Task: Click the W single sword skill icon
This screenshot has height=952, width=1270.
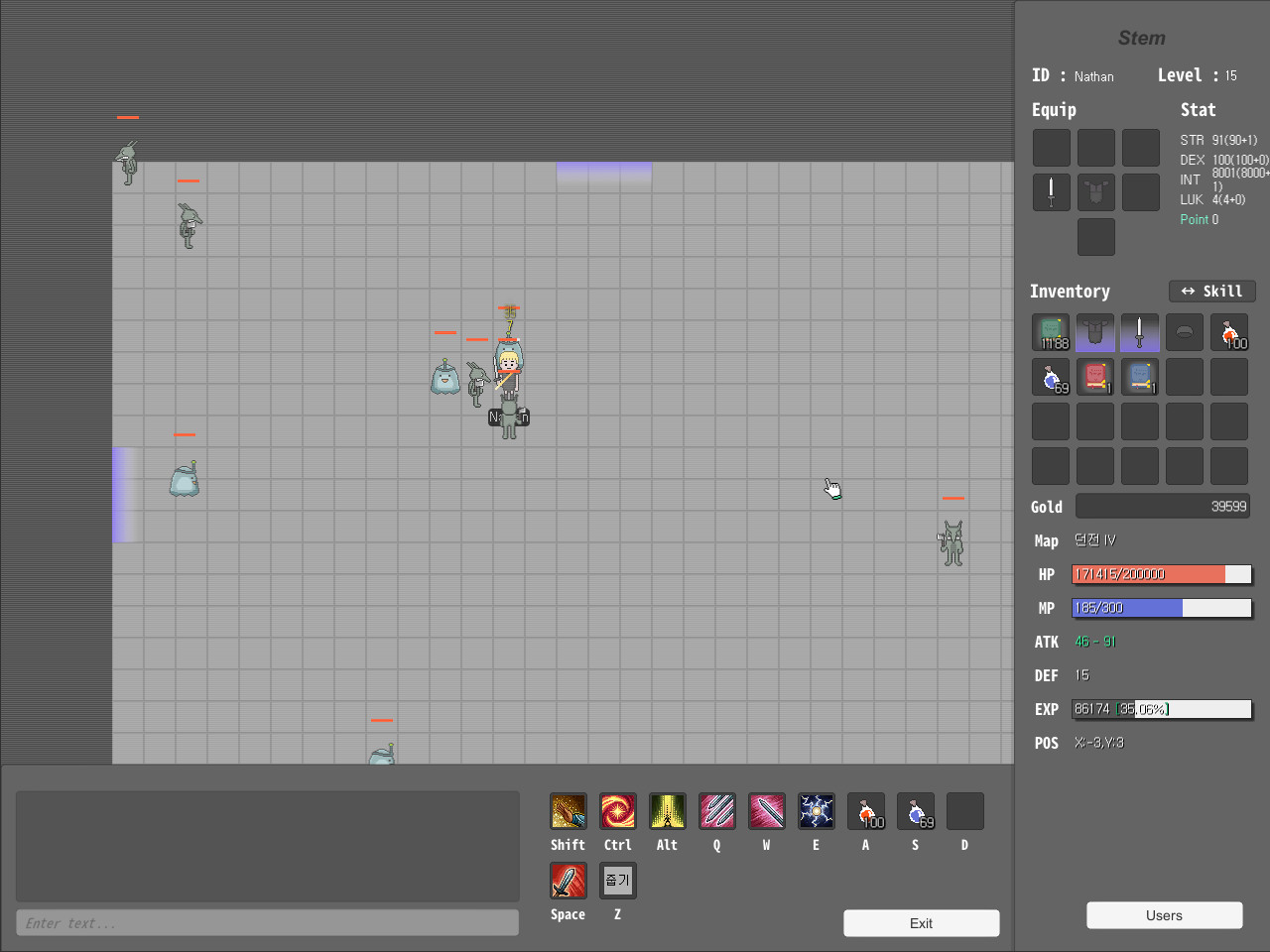Action: (x=766, y=810)
